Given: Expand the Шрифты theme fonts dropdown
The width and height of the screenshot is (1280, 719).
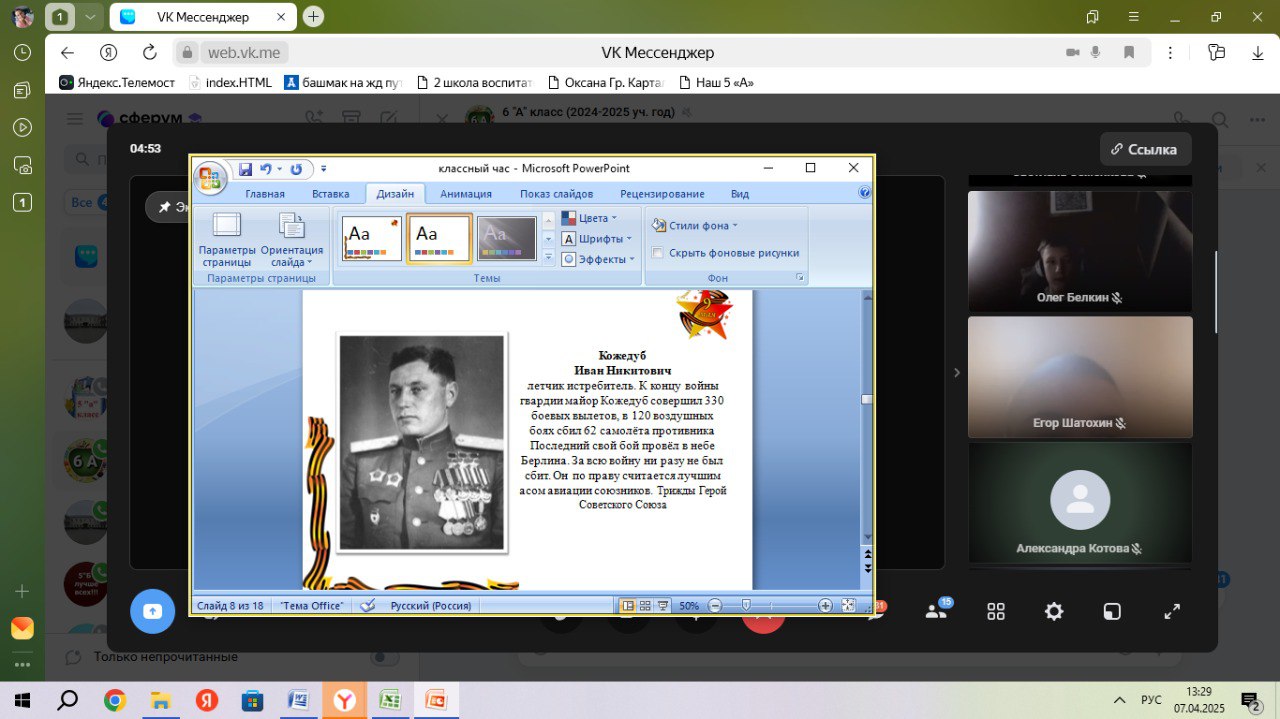Looking at the screenshot, I should click(x=597, y=239).
